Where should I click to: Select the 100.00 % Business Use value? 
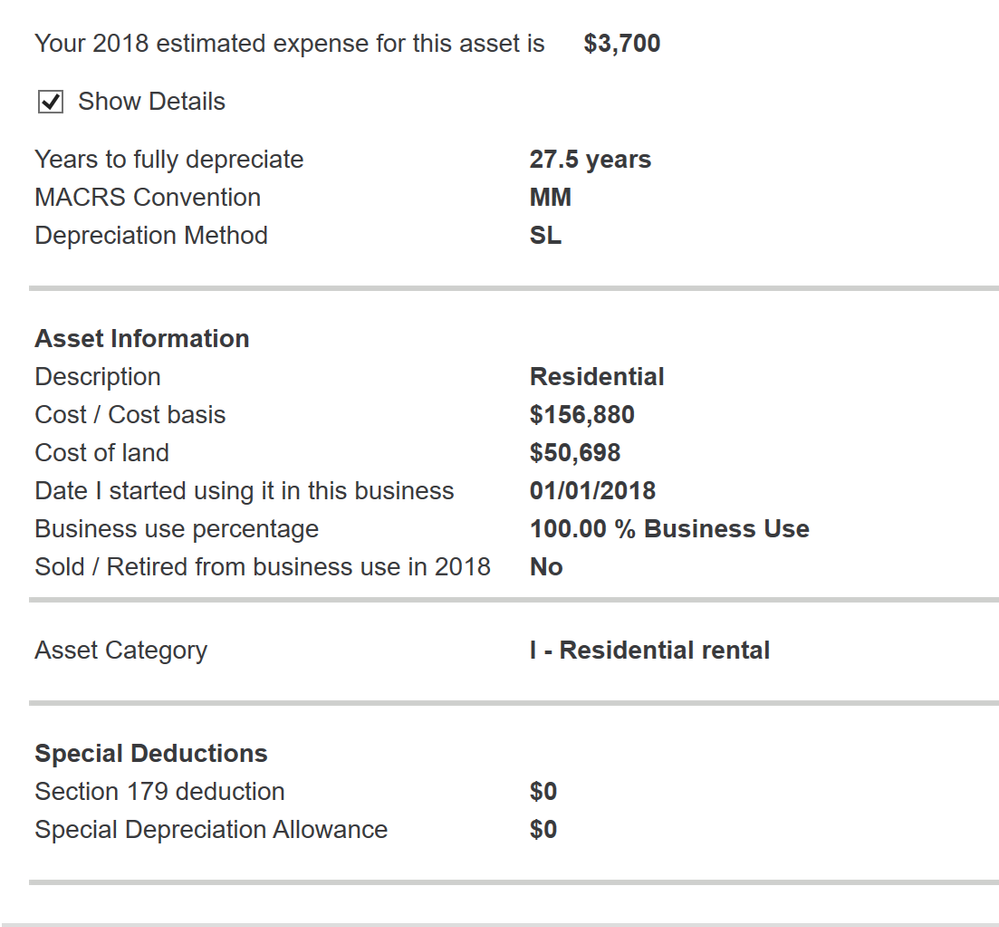tap(669, 529)
